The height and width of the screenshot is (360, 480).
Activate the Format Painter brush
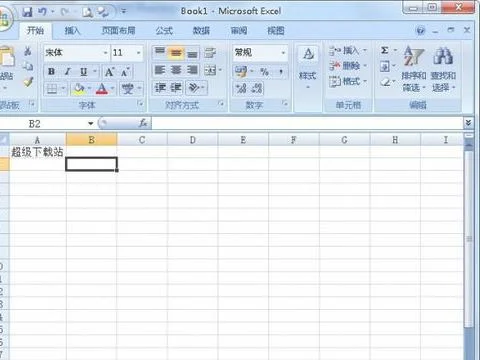(x=28, y=81)
